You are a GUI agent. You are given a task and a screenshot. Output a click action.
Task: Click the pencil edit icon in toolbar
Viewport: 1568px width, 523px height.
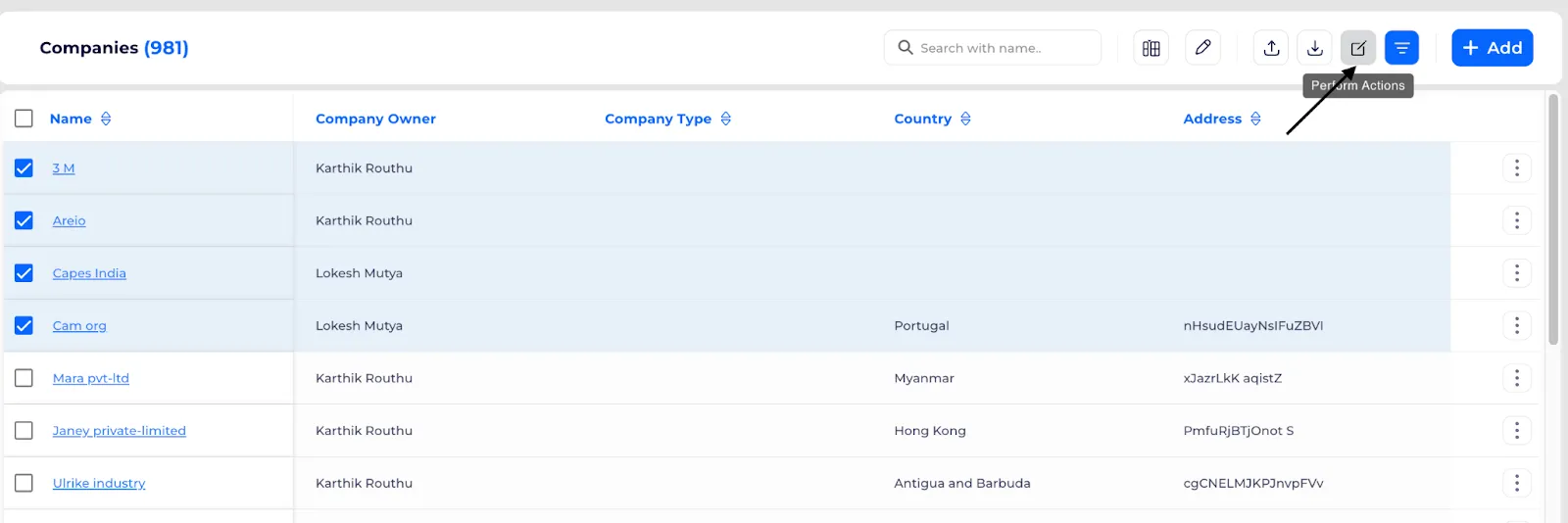1202,48
